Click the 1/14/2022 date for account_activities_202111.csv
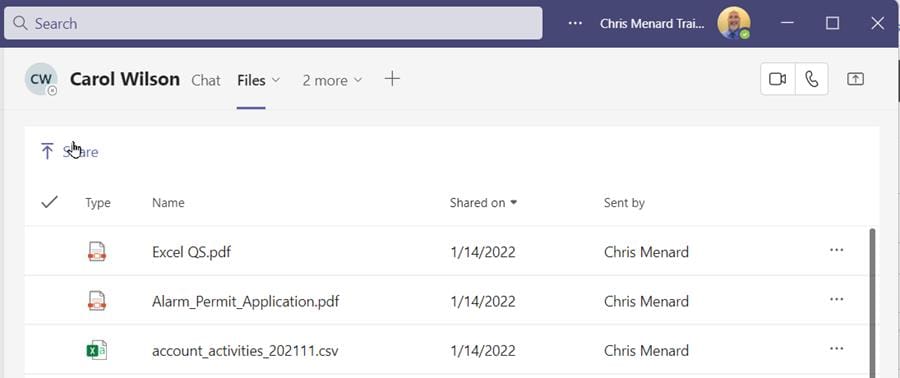Screen dimensions: 900x378 (483, 350)
